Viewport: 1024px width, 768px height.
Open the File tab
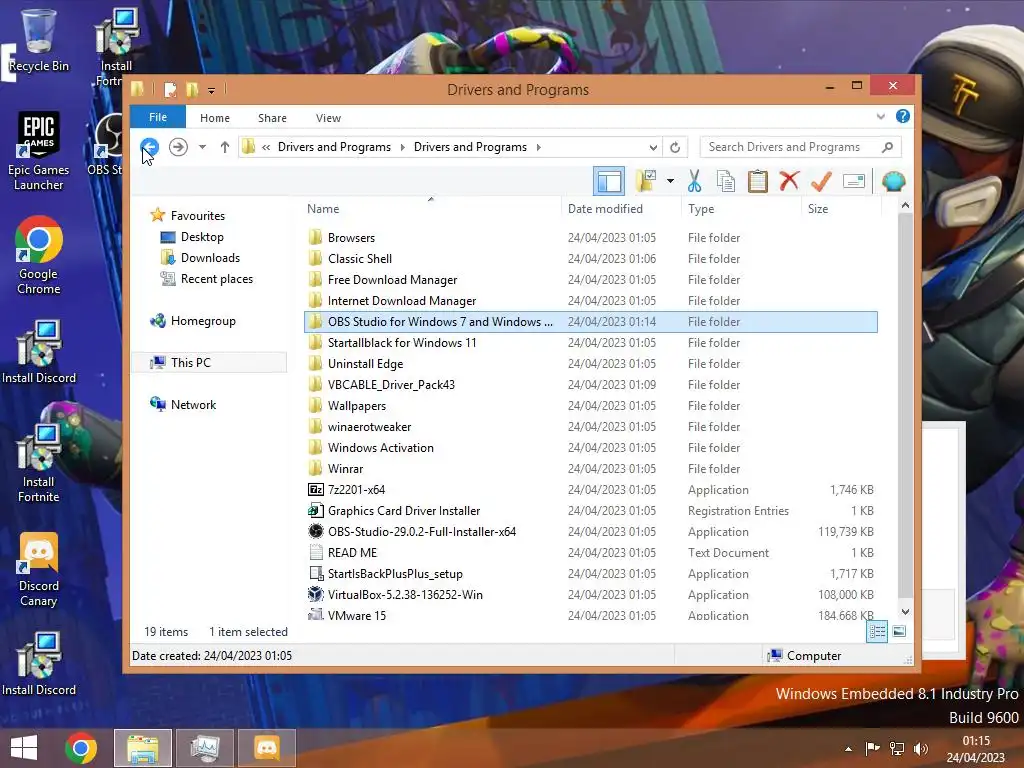point(158,117)
